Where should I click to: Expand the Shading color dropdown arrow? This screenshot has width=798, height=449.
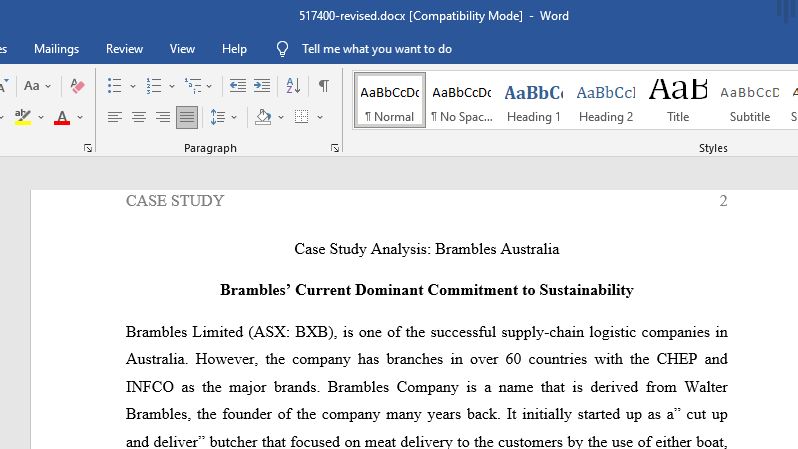[281, 118]
